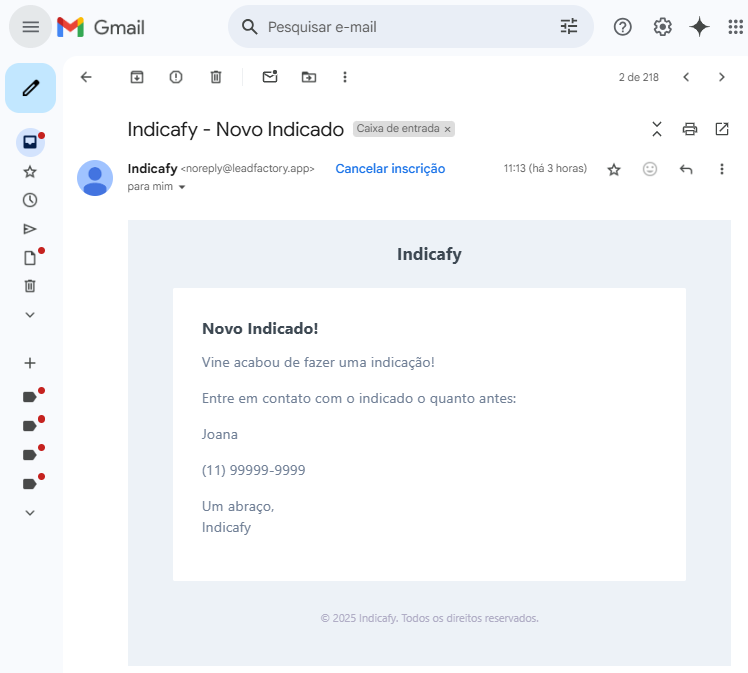
Task: Click the 2025 Indicafy copyright footer
Action: pyautogui.click(x=429, y=618)
